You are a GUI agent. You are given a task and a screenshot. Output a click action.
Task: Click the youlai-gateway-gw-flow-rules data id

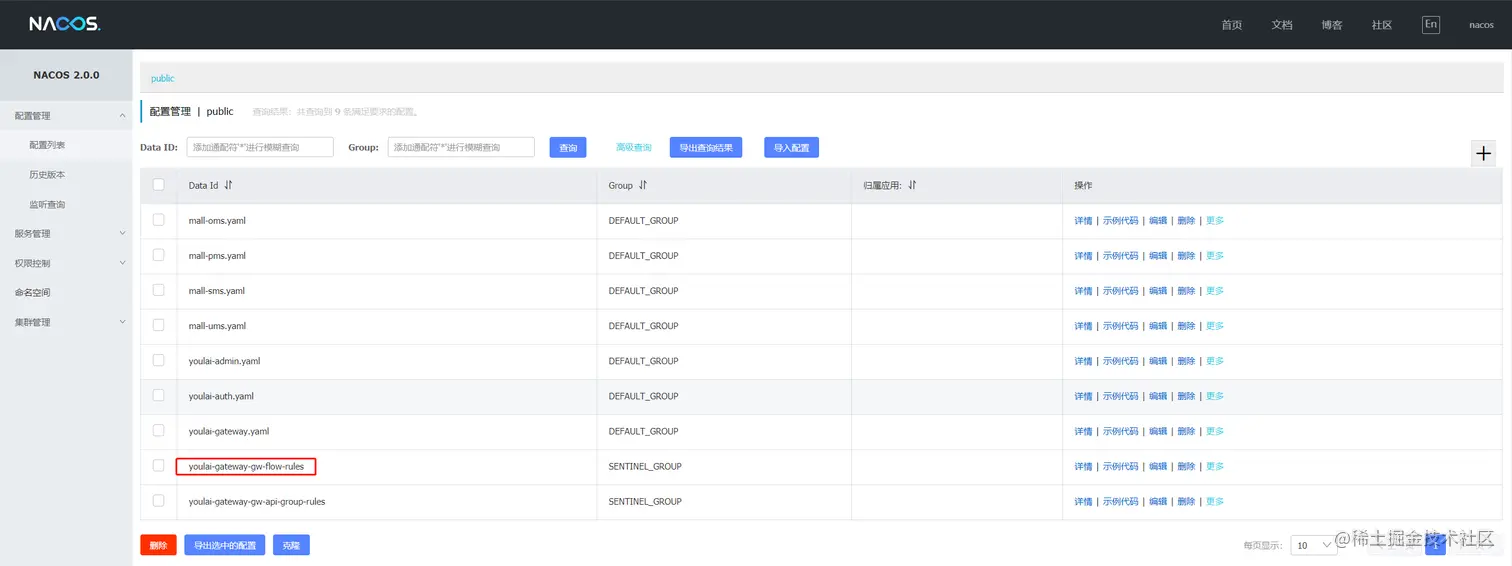246,466
